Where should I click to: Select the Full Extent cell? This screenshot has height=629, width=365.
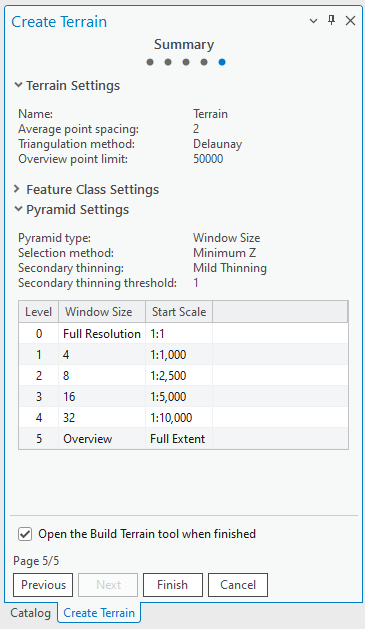[179, 438]
